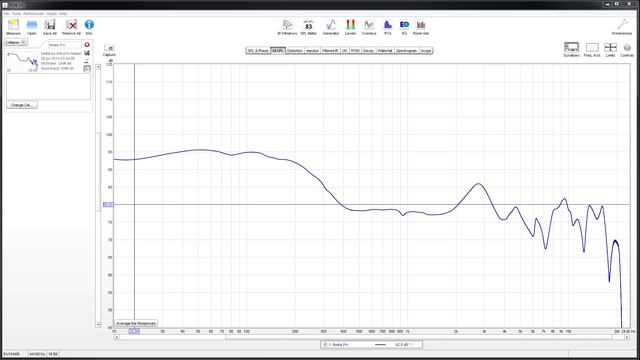640x360 pixels.
Task: Click the 24.0k Hz axis end label
Action: (x=630, y=331)
